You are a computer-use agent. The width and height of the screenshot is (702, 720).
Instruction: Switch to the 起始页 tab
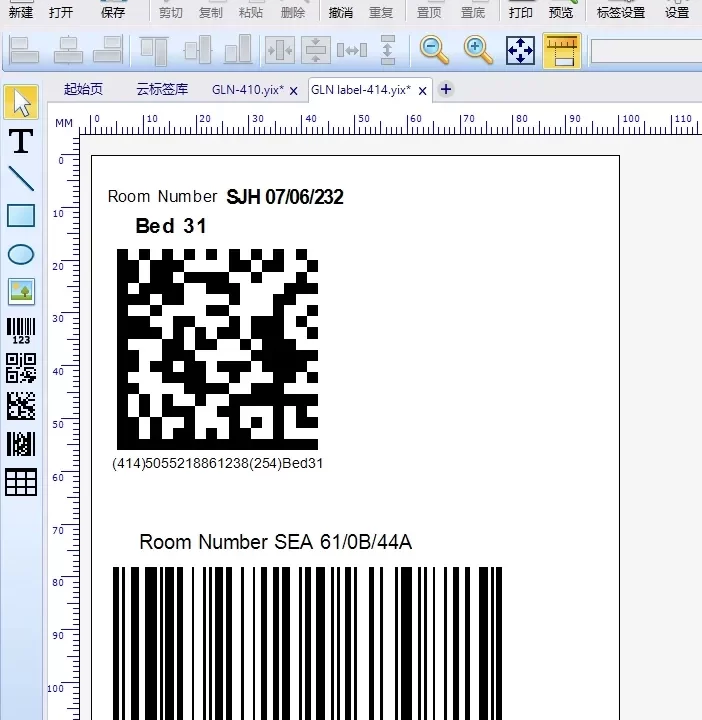pyautogui.click(x=83, y=89)
